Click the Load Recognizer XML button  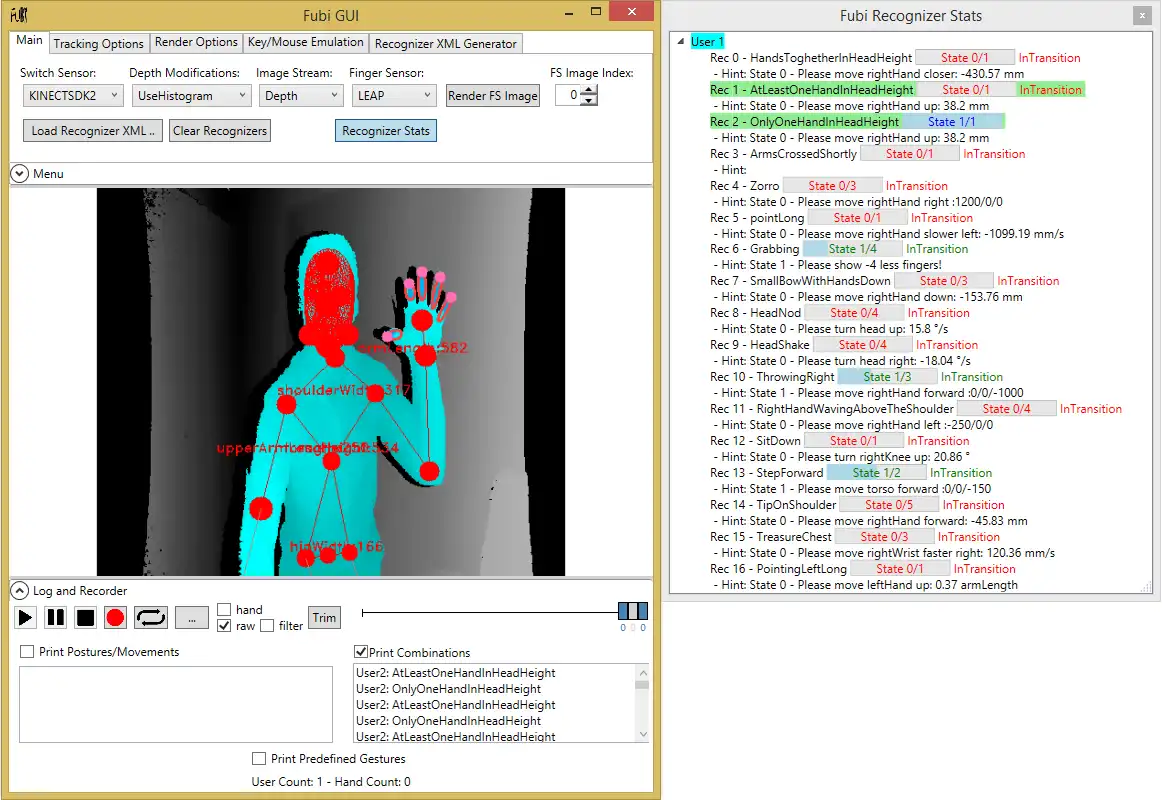click(x=92, y=131)
